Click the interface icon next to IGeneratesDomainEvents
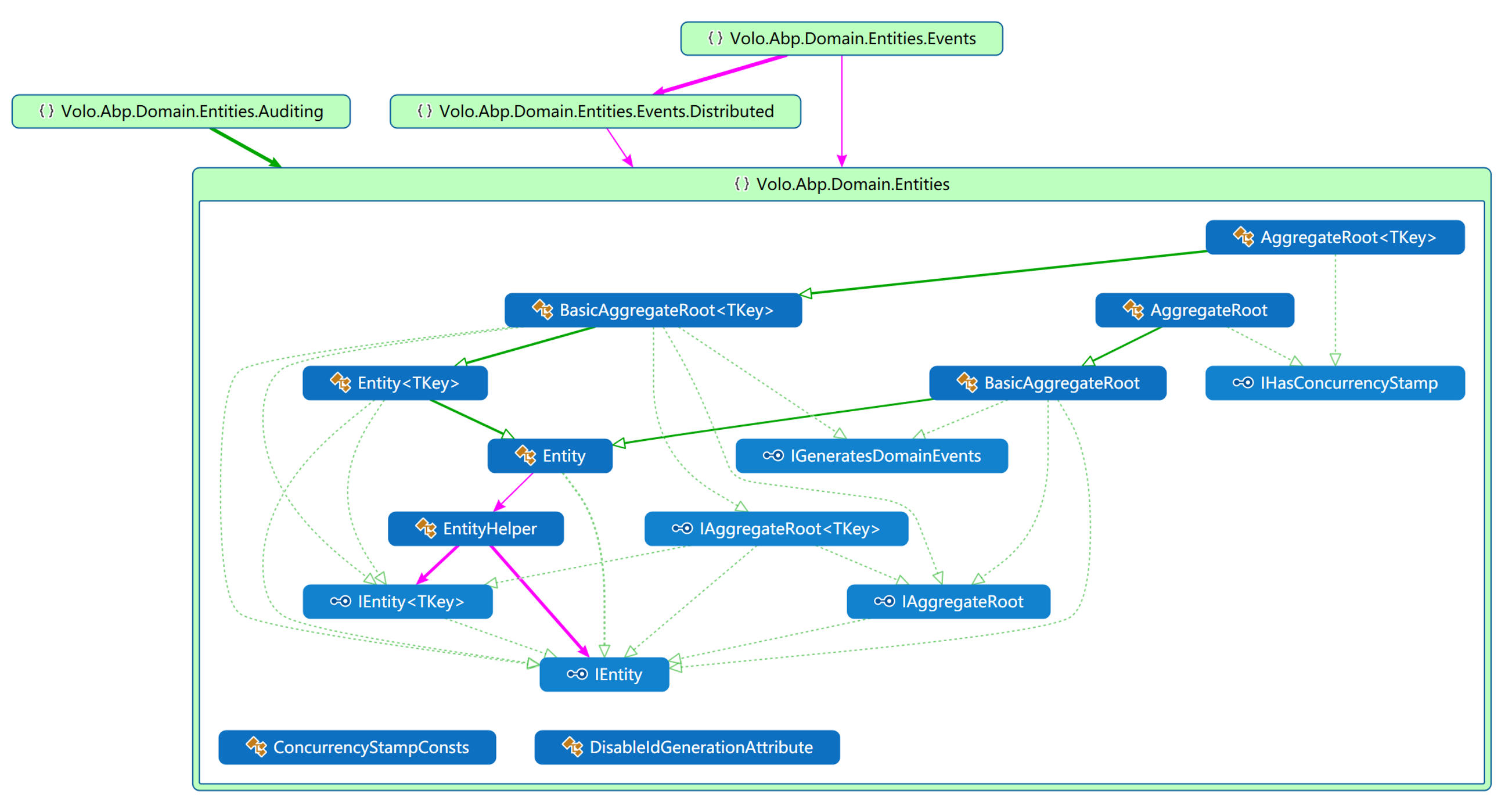 click(x=773, y=455)
